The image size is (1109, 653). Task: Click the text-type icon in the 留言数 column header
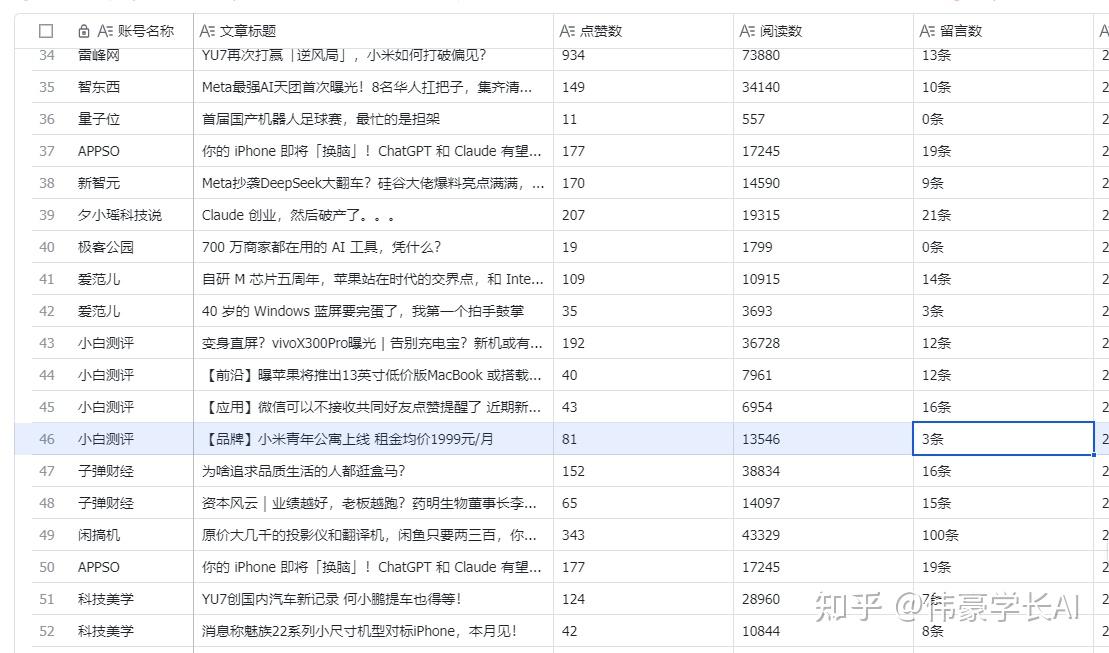(x=927, y=31)
